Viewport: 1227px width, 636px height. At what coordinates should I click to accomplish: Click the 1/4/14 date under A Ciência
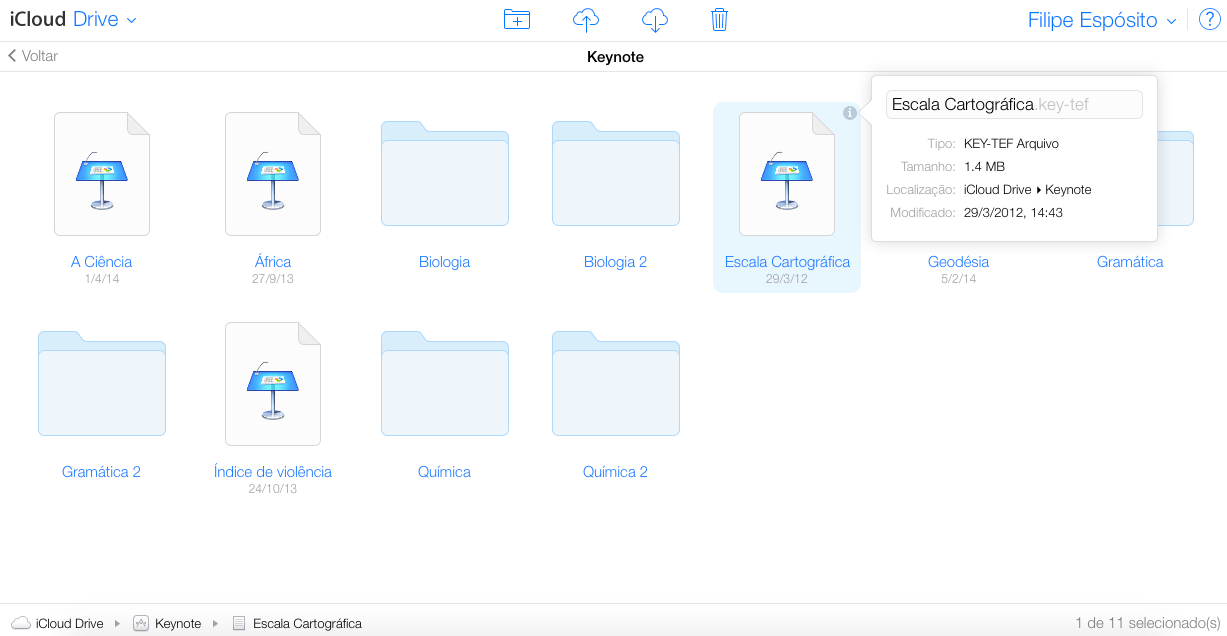[102, 279]
